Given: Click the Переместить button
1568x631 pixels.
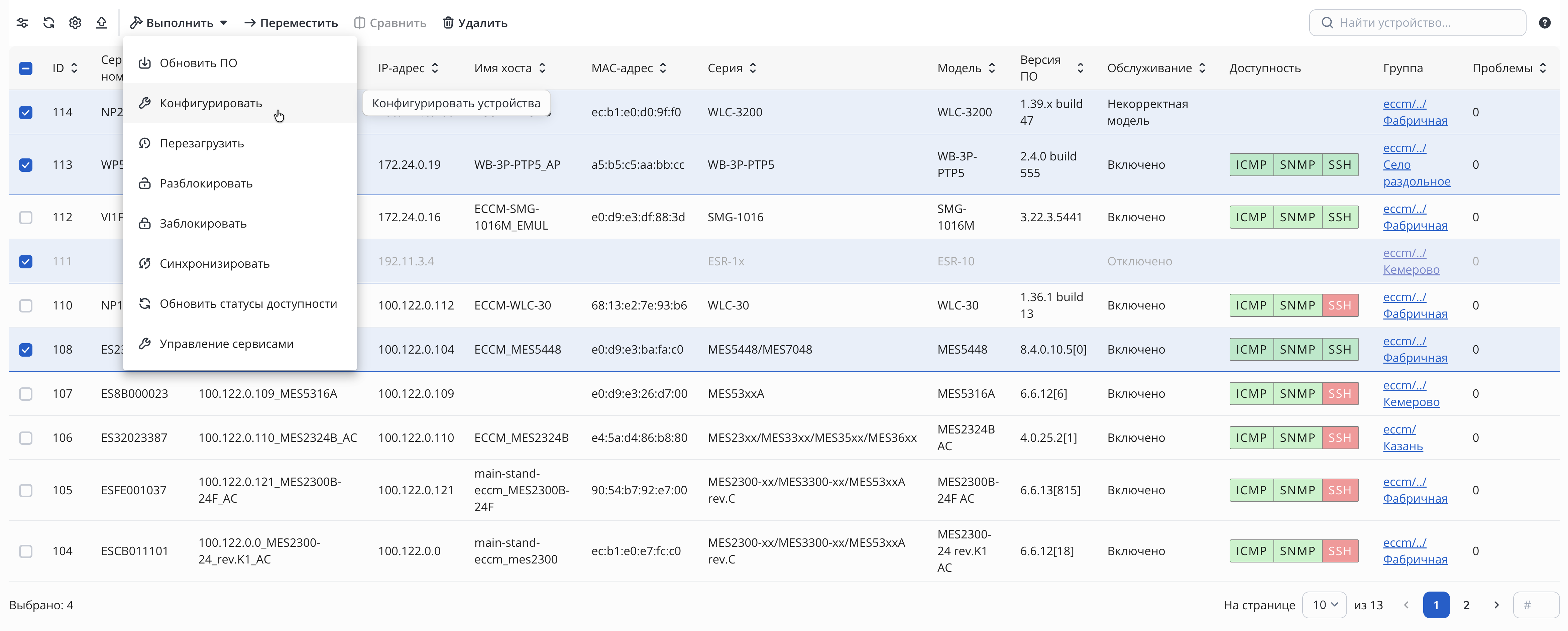Looking at the screenshot, I should (291, 23).
